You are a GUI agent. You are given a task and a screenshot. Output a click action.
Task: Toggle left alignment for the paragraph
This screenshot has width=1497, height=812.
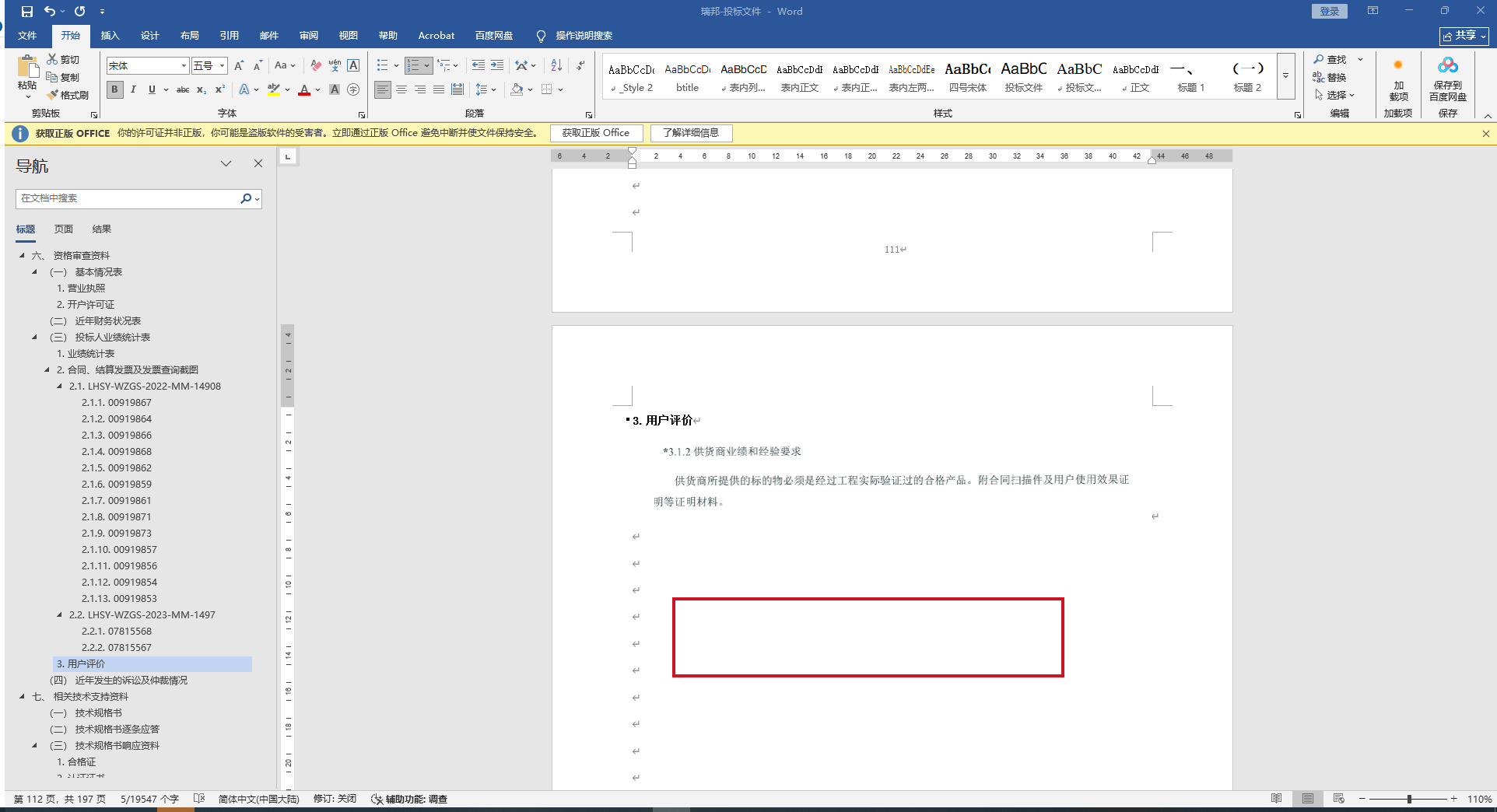coord(383,89)
